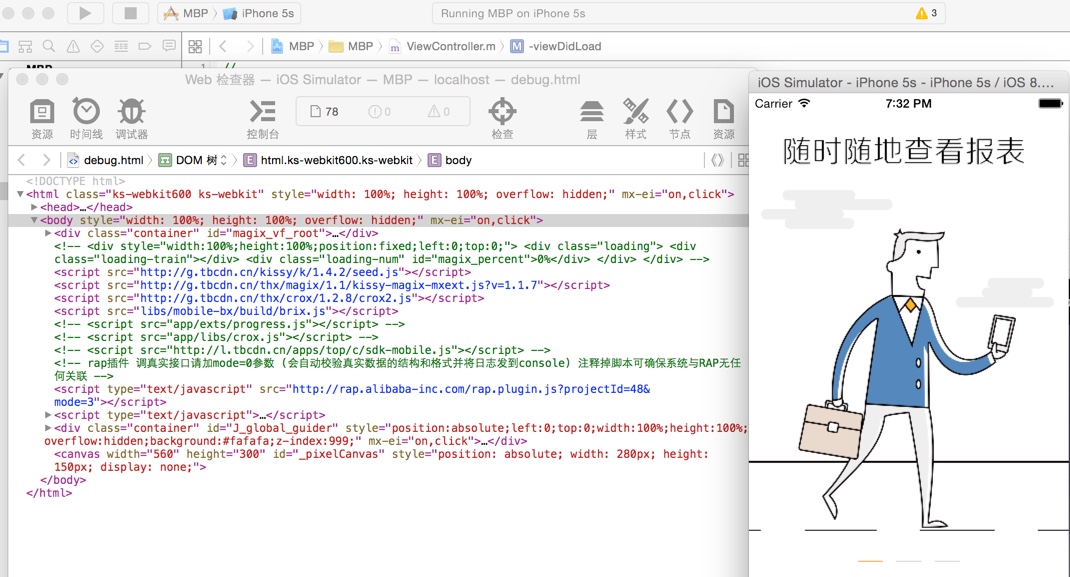1070x577 pixels.
Task: Open the breakpoint navigator icon
Action: pos(145,46)
